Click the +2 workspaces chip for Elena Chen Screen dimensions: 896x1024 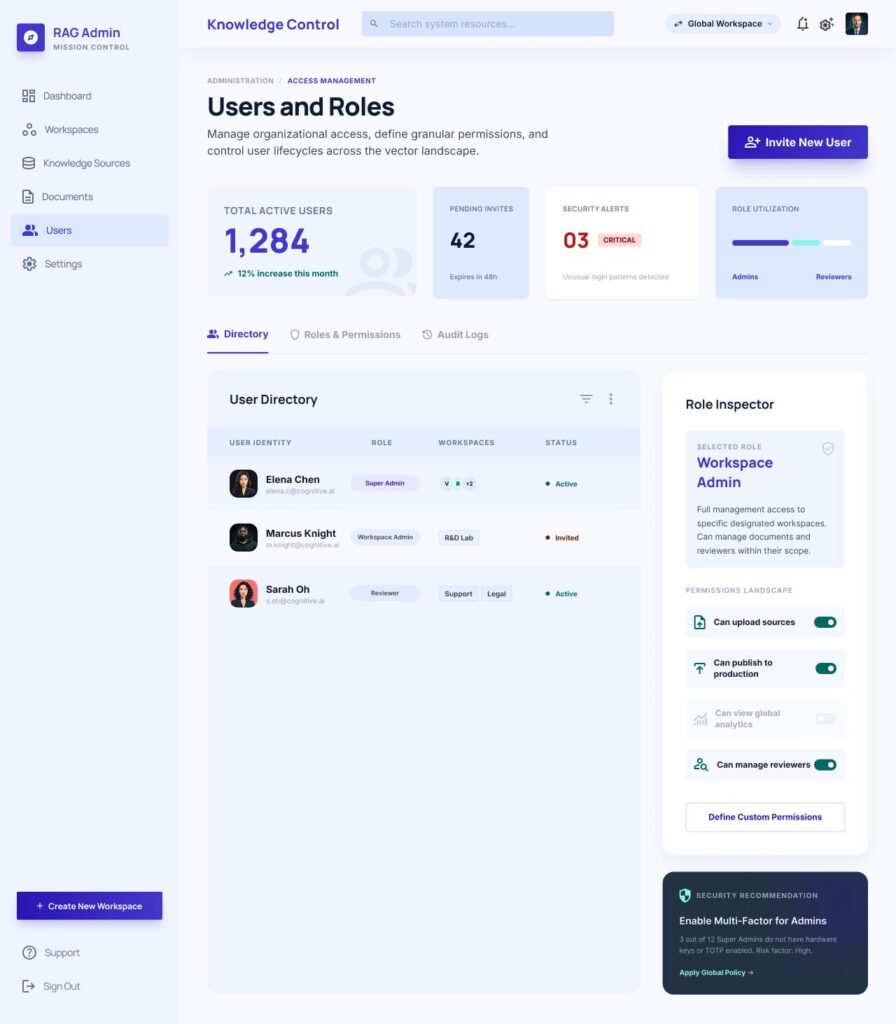coord(469,484)
